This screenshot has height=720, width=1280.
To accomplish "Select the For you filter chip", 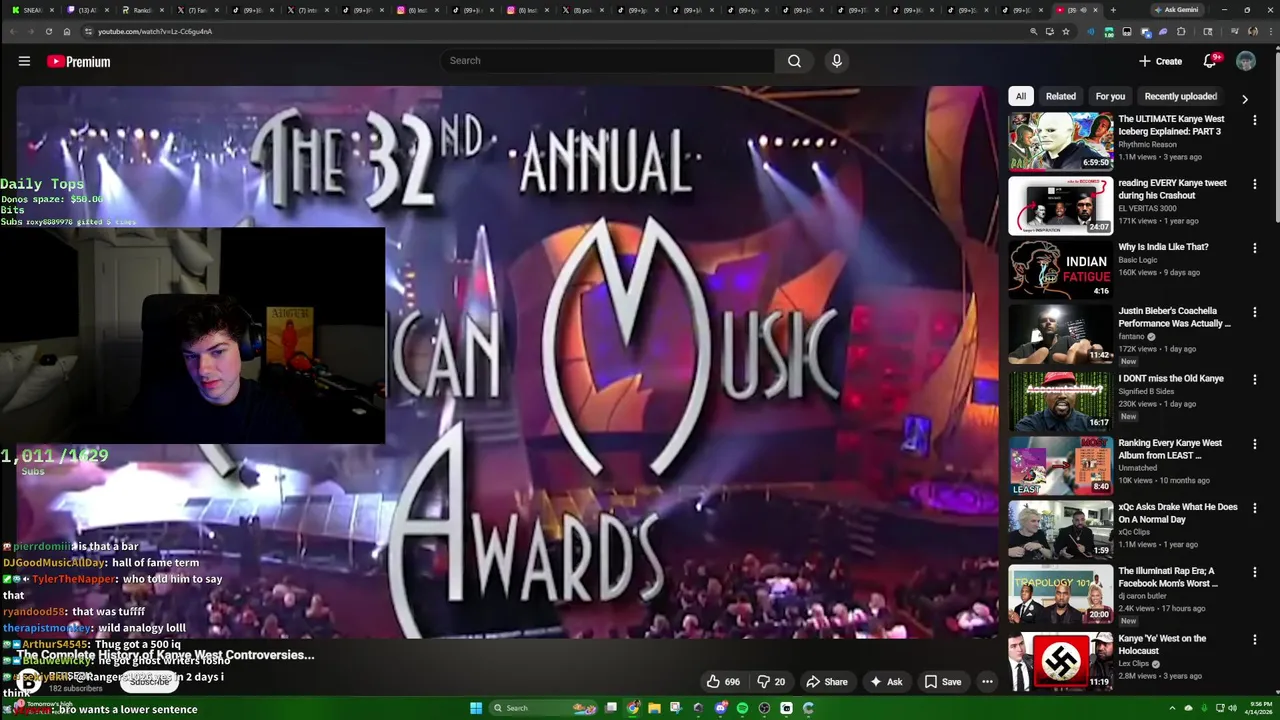I will coord(1110,96).
